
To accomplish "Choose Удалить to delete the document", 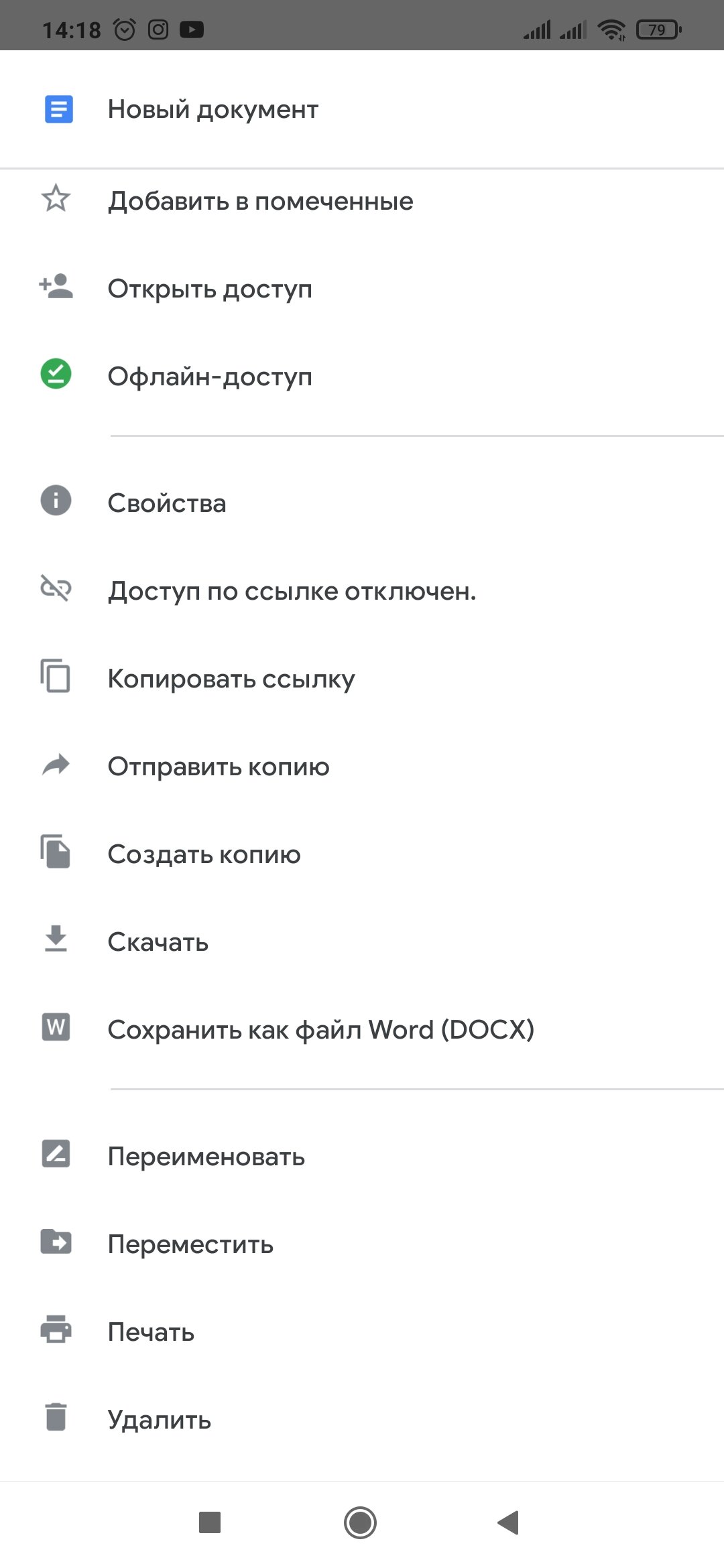I will click(362, 1420).
